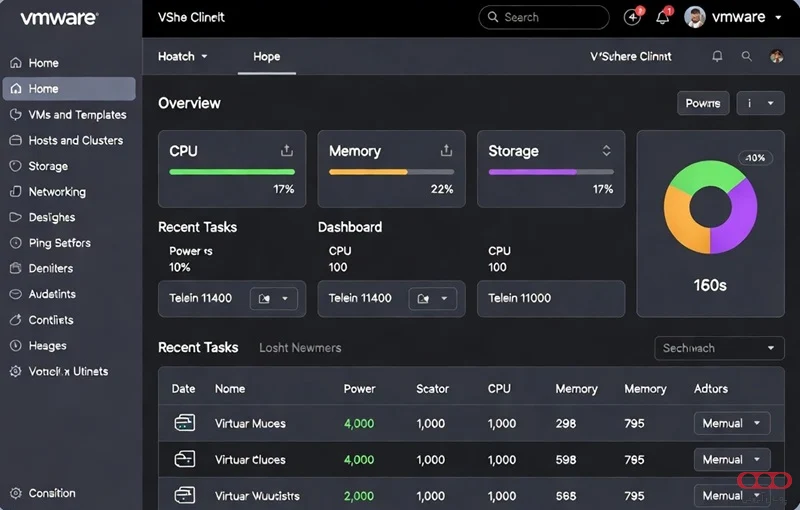800x510 pixels.
Task: Switch to the Hope tab
Action: coord(266,57)
